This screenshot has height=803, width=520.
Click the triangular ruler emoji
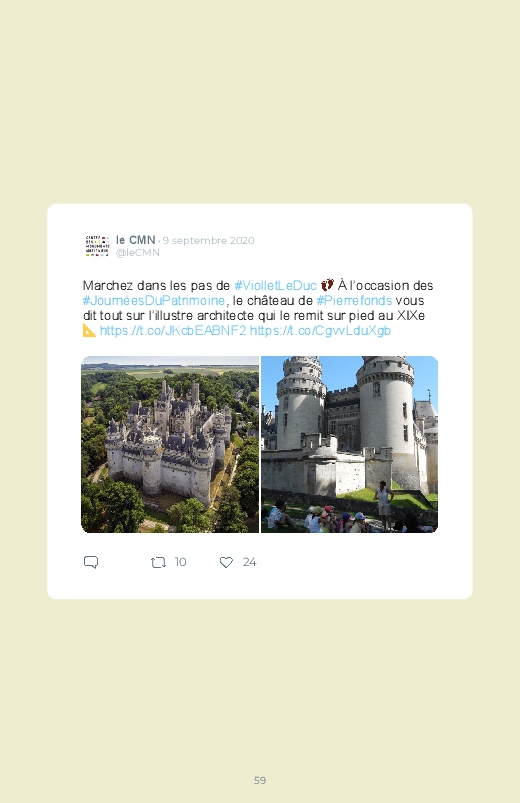[89, 330]
